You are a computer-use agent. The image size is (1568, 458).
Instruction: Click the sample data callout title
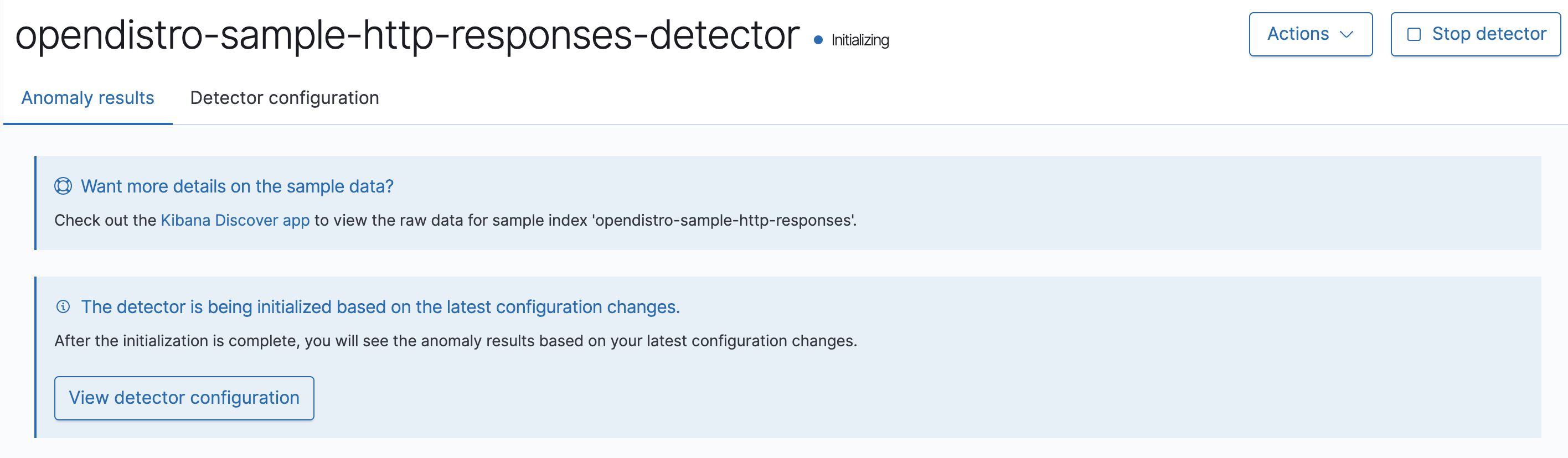tap(236, 186)
